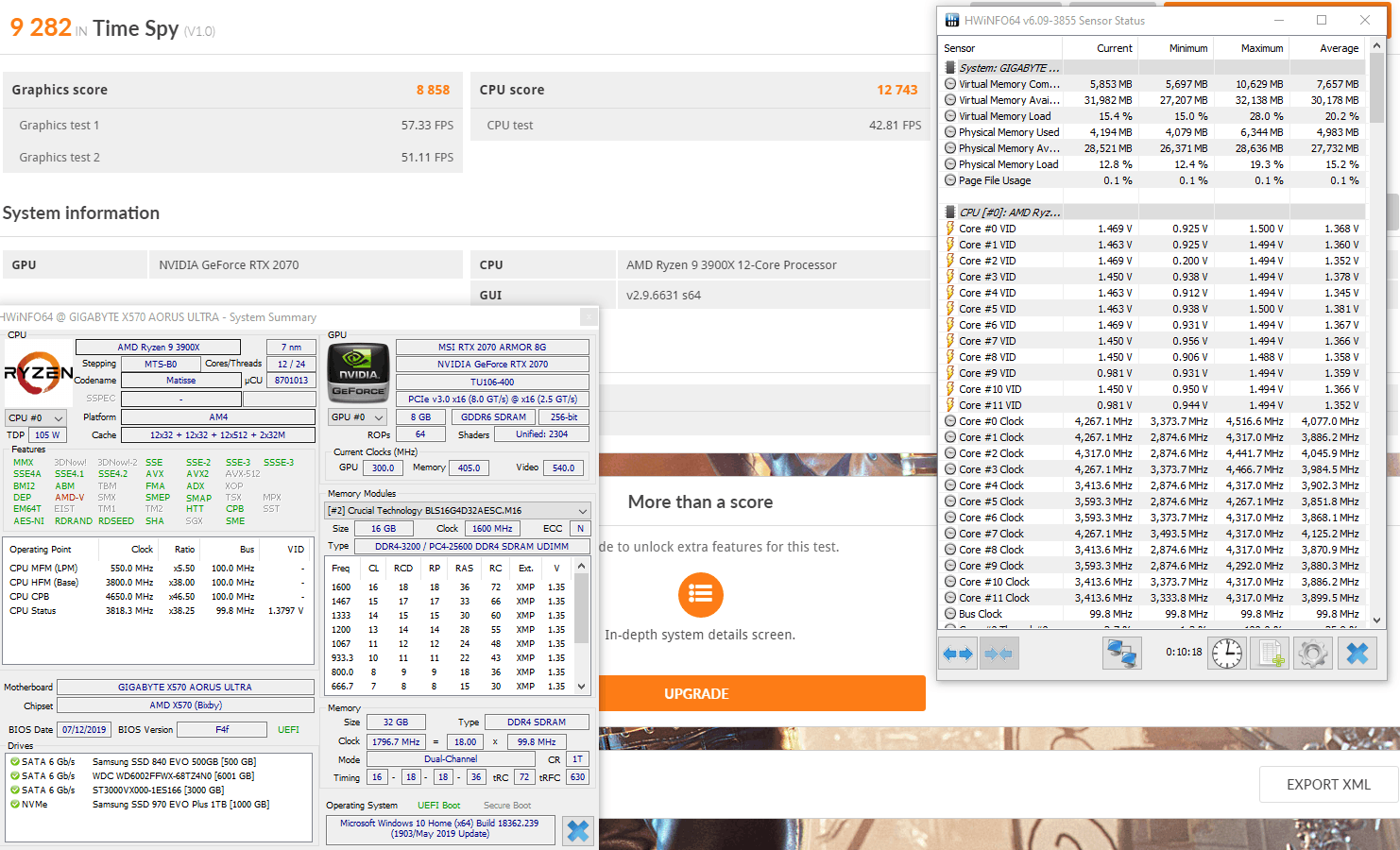Click the lightning icon beside Core #11 VID
Screen dimensions: 1400x850
point(950,405)
